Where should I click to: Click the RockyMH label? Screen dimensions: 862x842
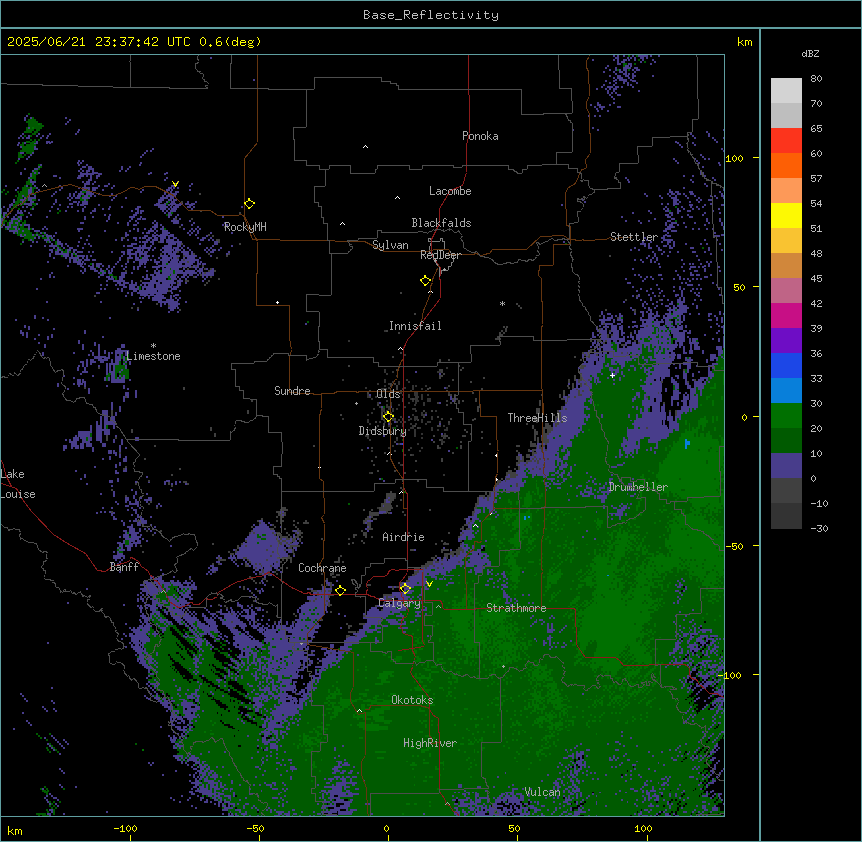245,227
